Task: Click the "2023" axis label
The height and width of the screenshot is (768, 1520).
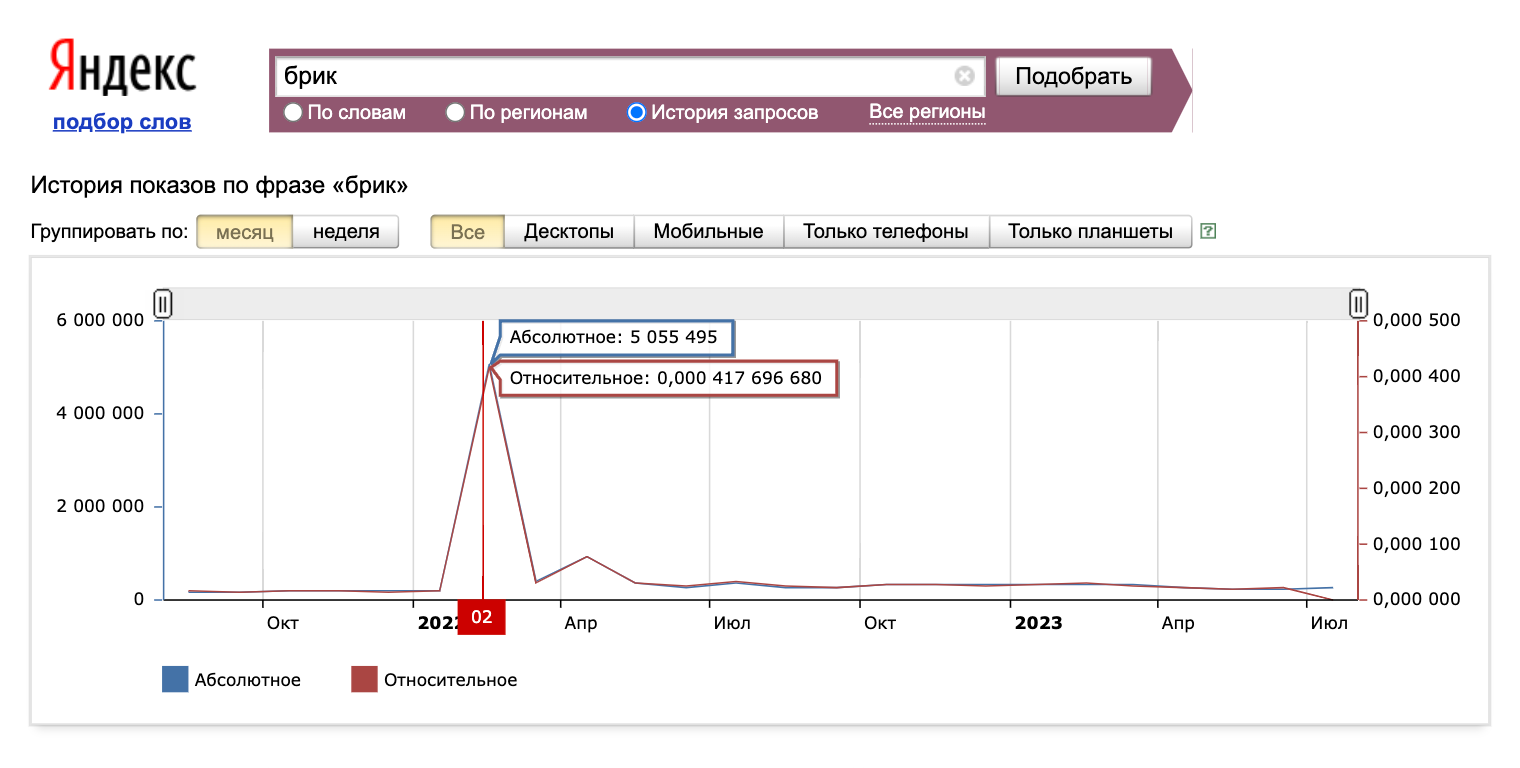Action: click(1039, 624)
